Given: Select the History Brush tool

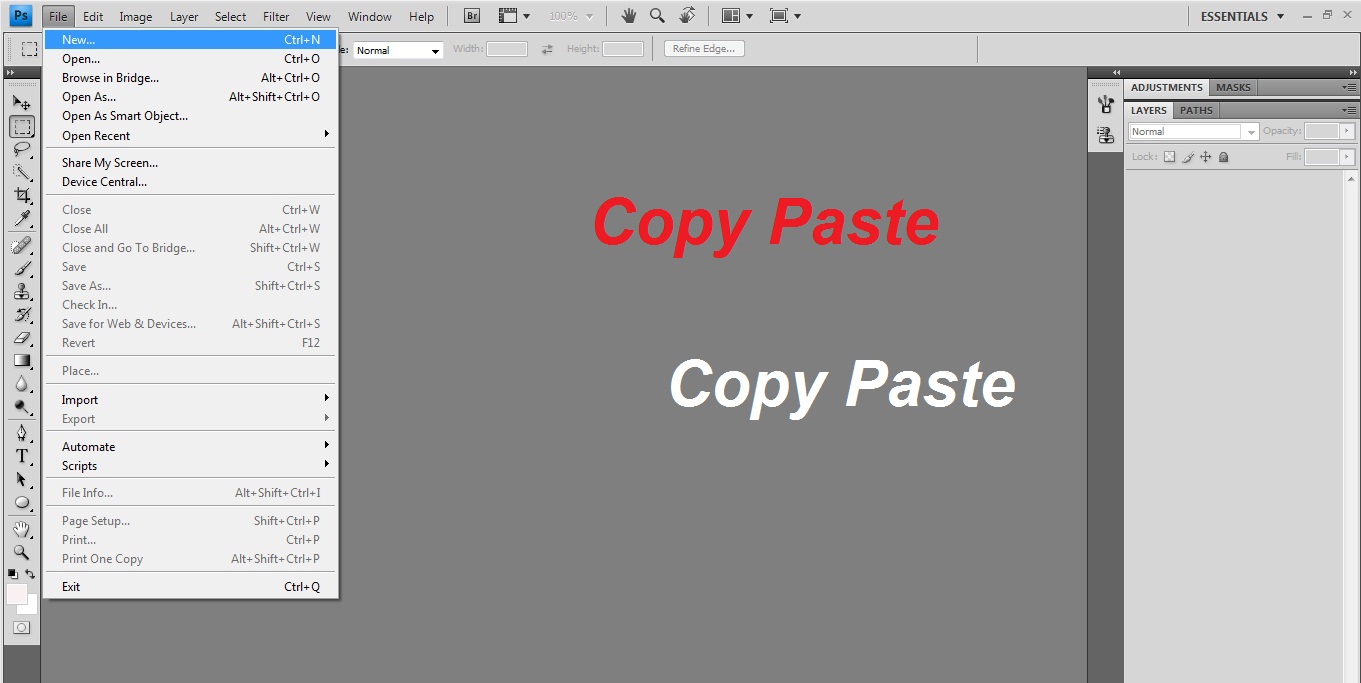Looking at the screenshot, I should click(x=21, y=315).
